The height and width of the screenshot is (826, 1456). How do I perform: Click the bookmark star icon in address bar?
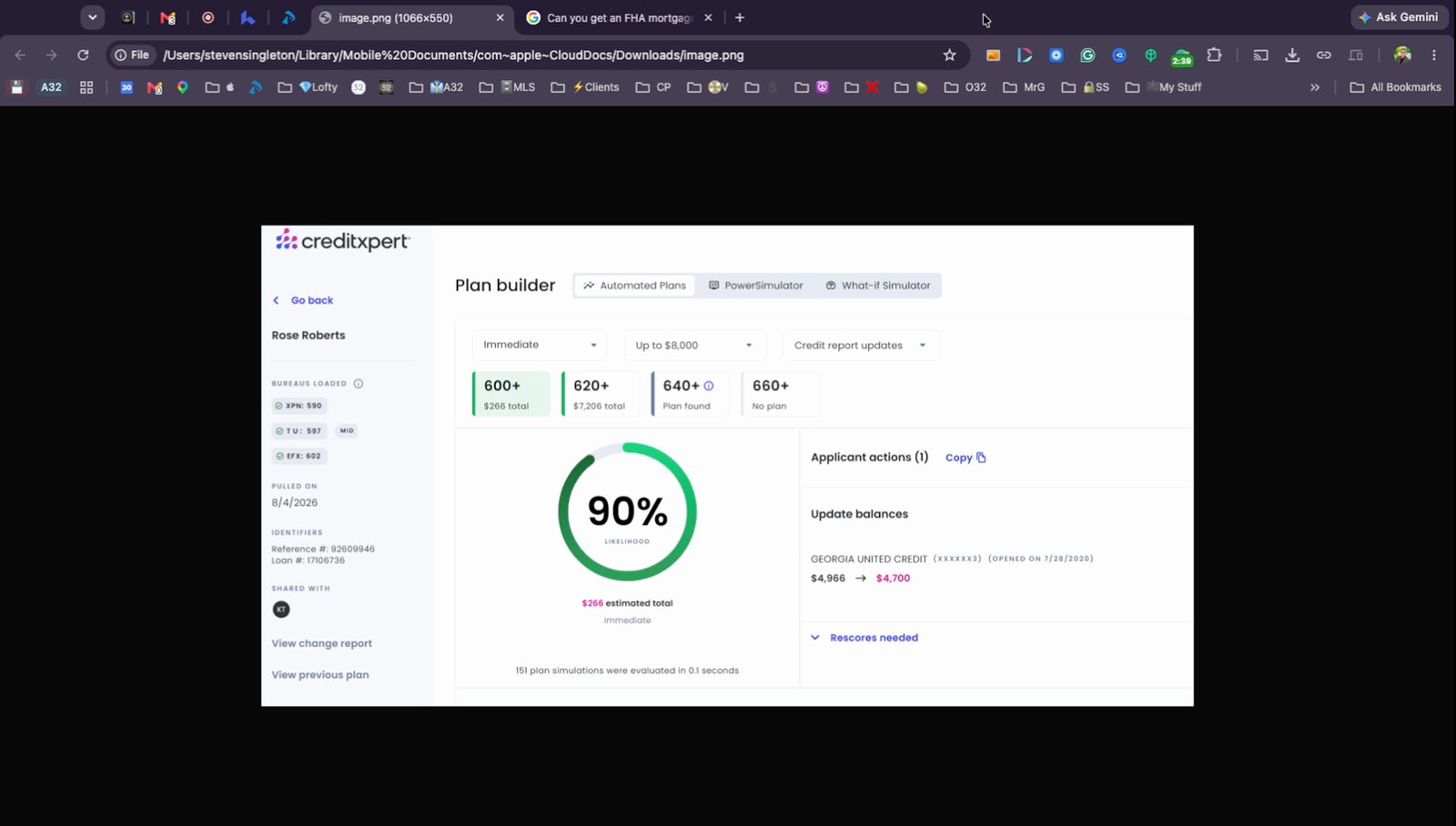949,55
